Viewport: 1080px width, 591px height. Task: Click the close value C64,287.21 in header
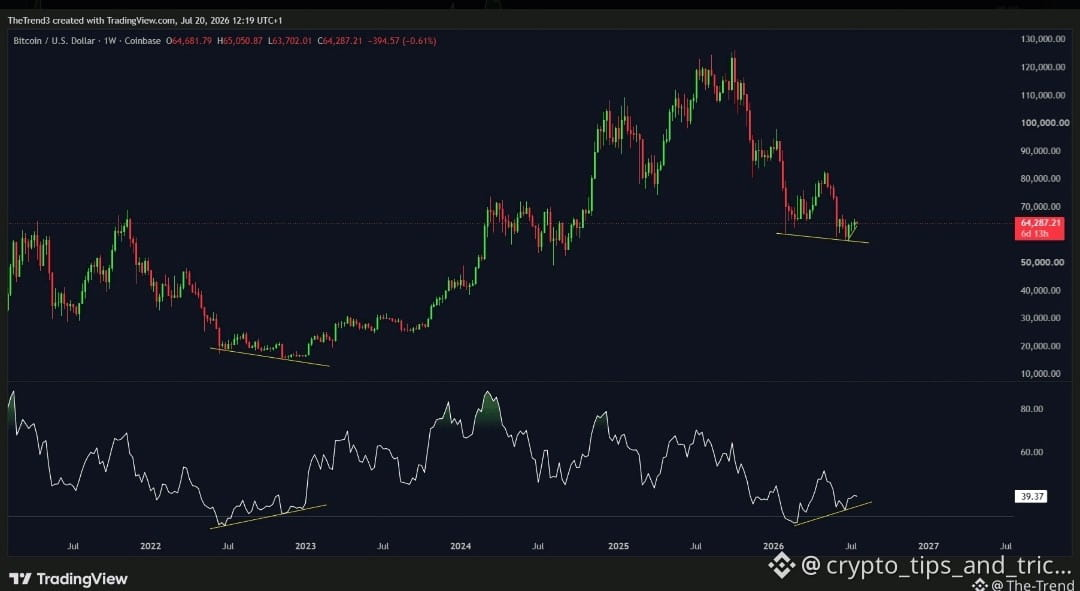(340, 41)
